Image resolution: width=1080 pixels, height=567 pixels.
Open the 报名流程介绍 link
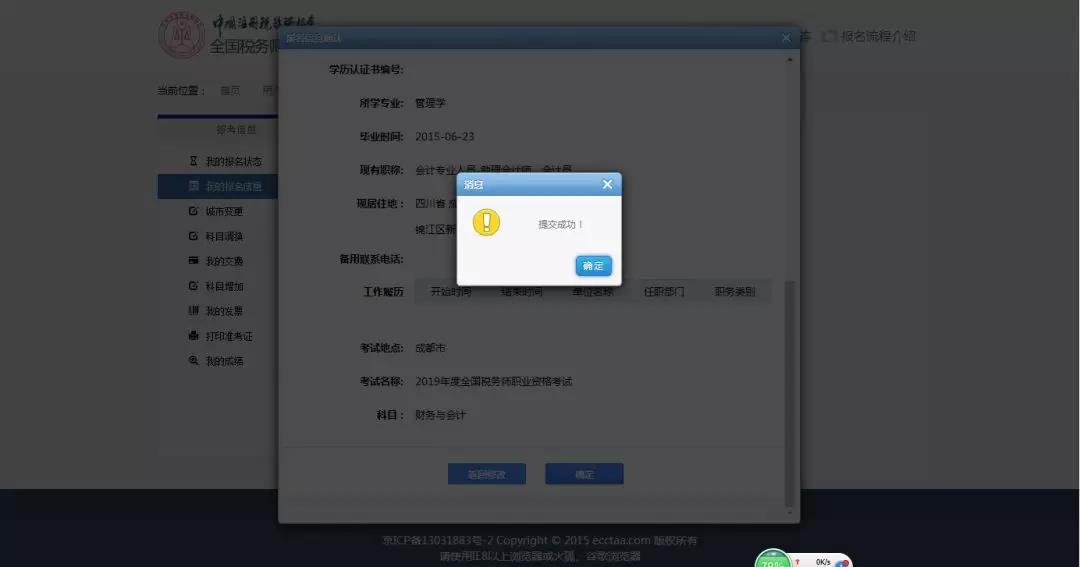tap(878, 37)
